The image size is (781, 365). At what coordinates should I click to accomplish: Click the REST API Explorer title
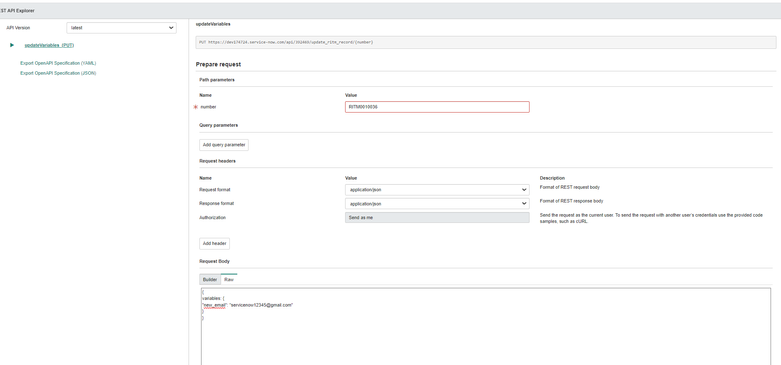[17, 10]
